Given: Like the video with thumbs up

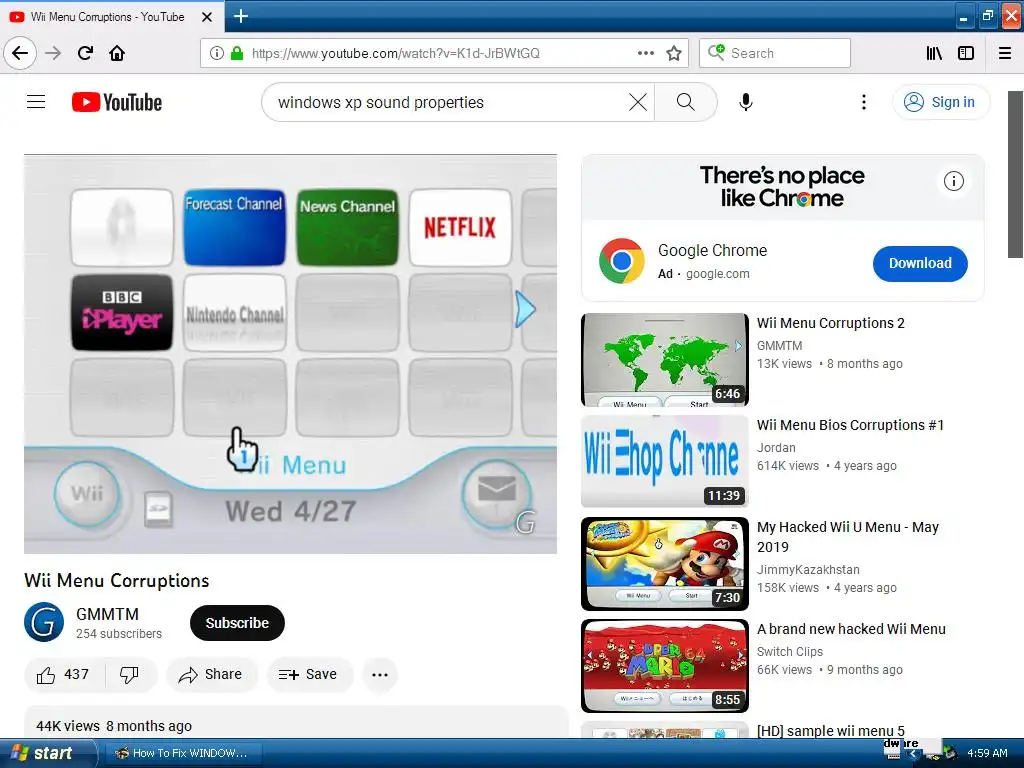Looking at the screenshot, I should pyautogui.click(x=64, y=675).
